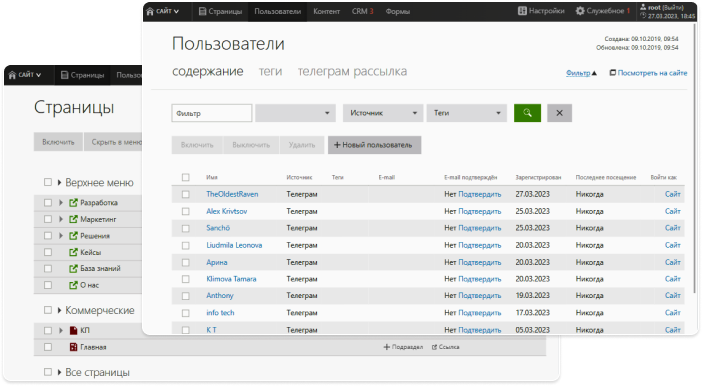This screenshot has width=702, height=386.
Task: Check the Liudmila Leonova user row
Action: (185, 245)
